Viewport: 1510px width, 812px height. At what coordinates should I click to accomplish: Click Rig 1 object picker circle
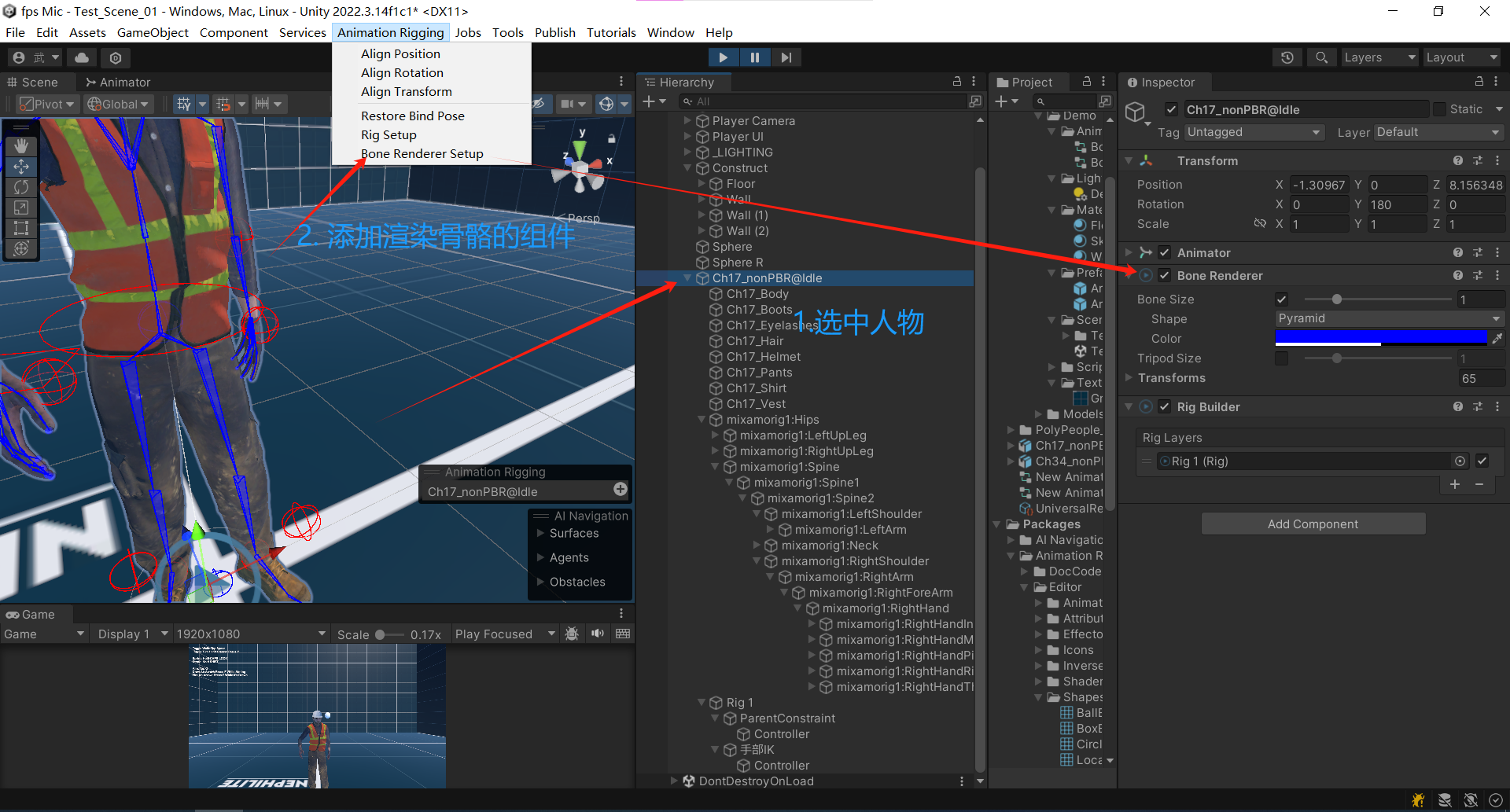pyautogui.click(x=1460, y=461)
